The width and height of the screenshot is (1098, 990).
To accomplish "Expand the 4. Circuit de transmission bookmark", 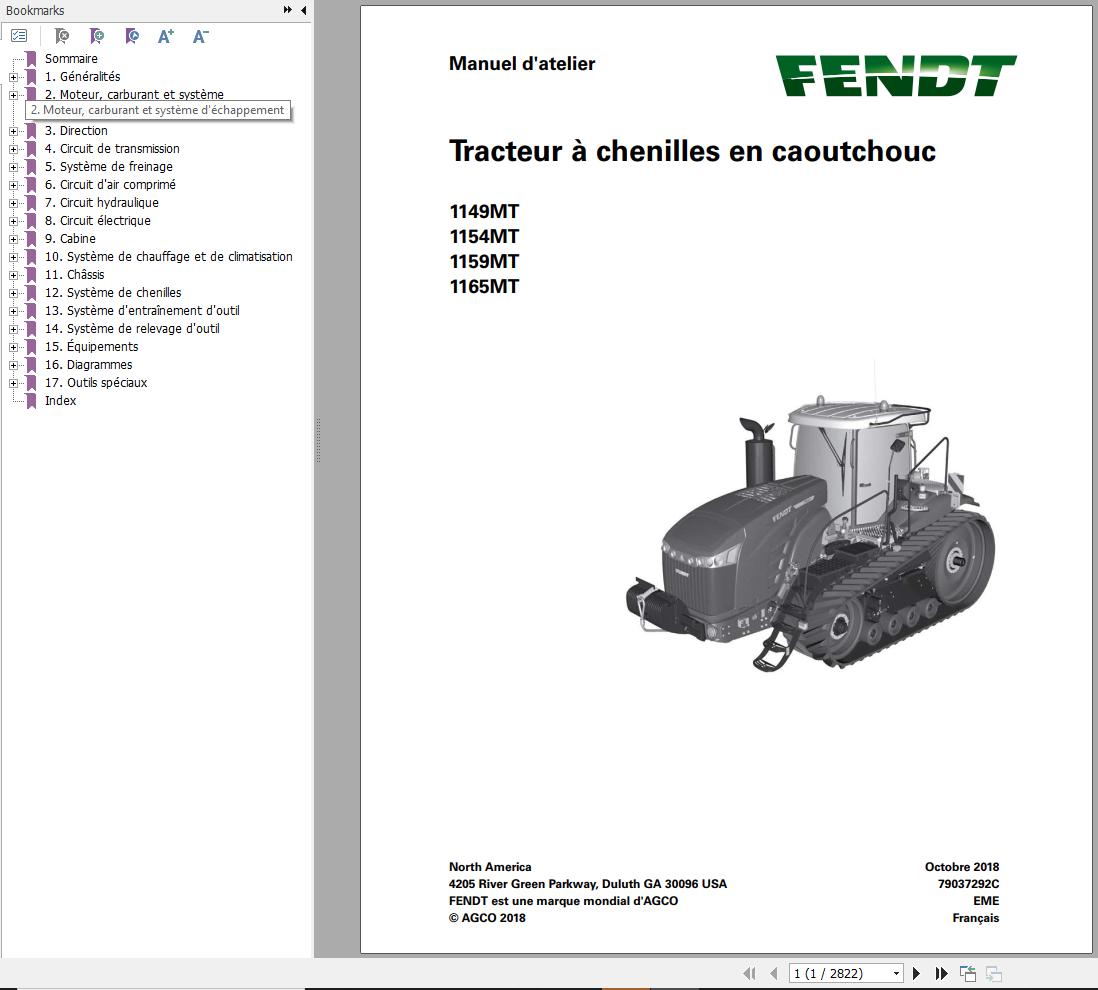I will point(13,150).
